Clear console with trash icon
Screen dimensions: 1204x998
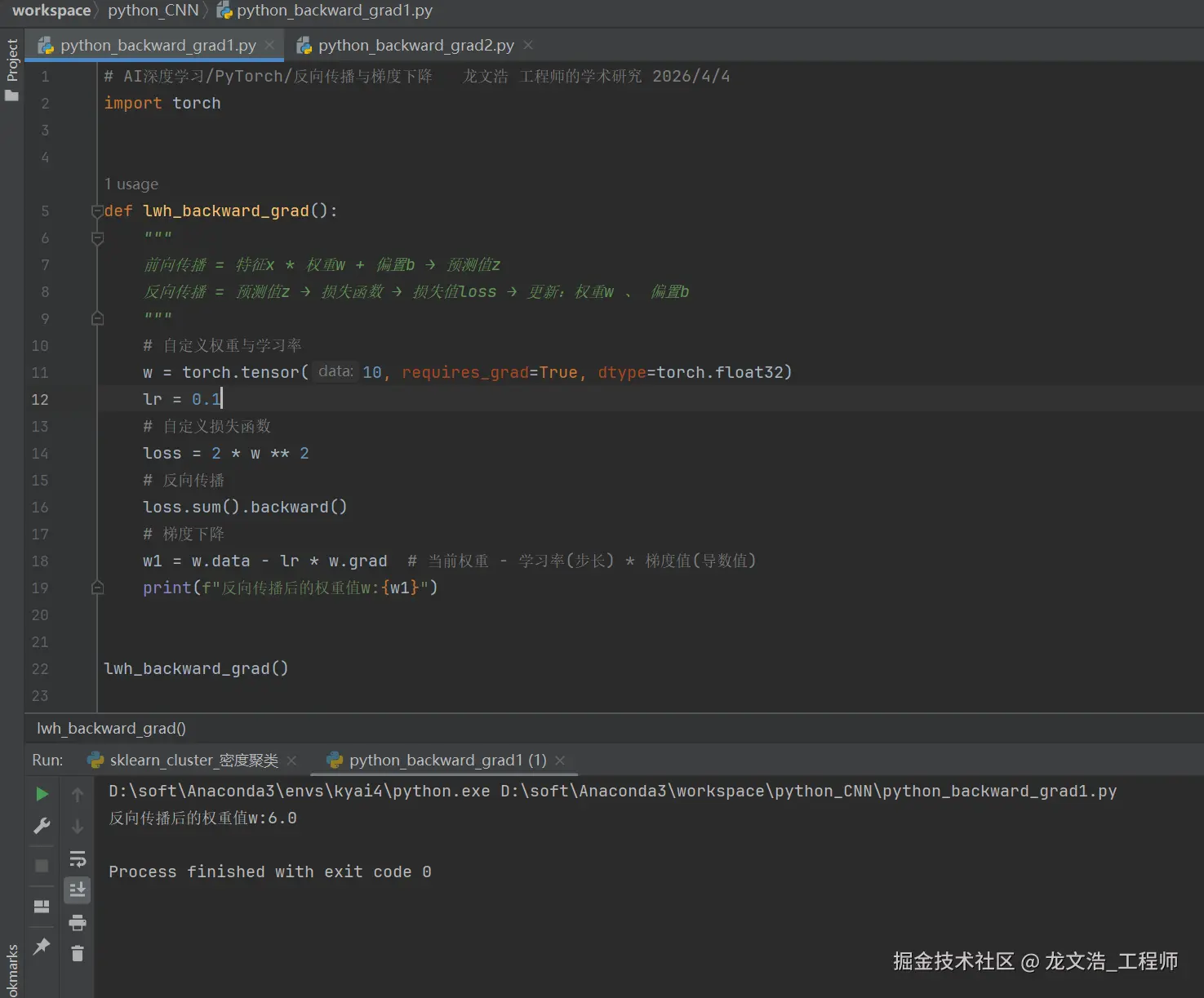tap(78, 953)
